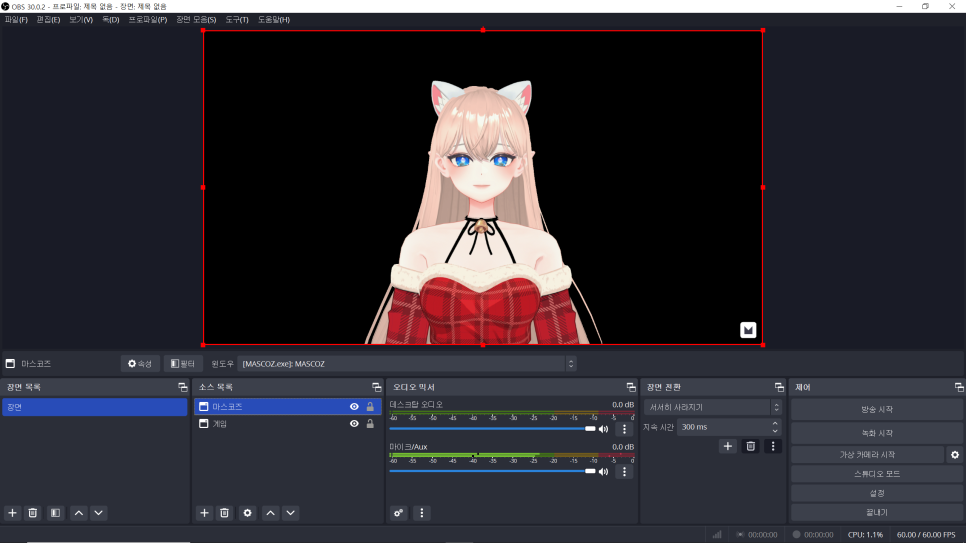Open advanced audio properties gears icon
This screenshot has height=543, width=966.
point(399,513)
